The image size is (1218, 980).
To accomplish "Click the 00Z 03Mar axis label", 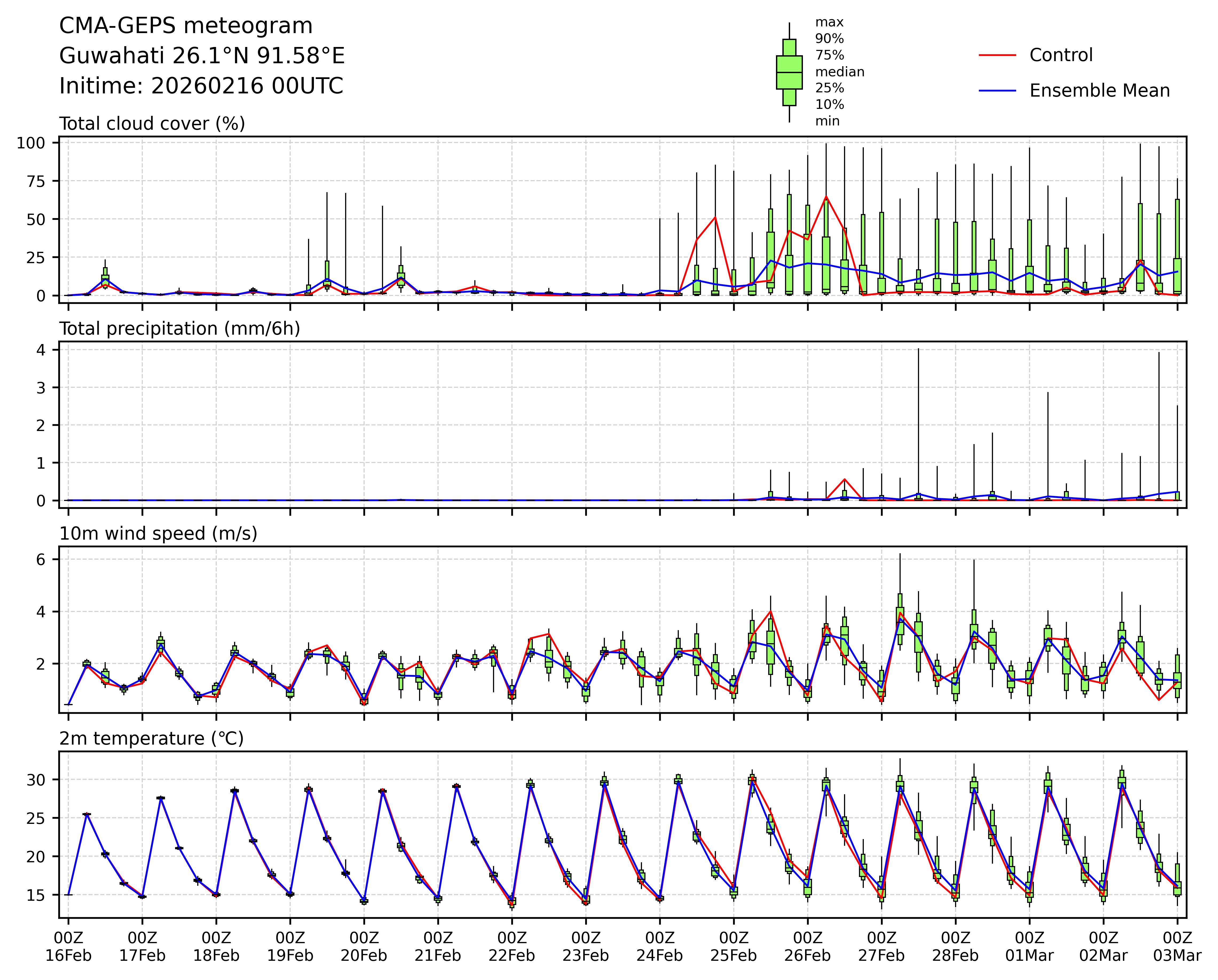I will coord(1177,947).
